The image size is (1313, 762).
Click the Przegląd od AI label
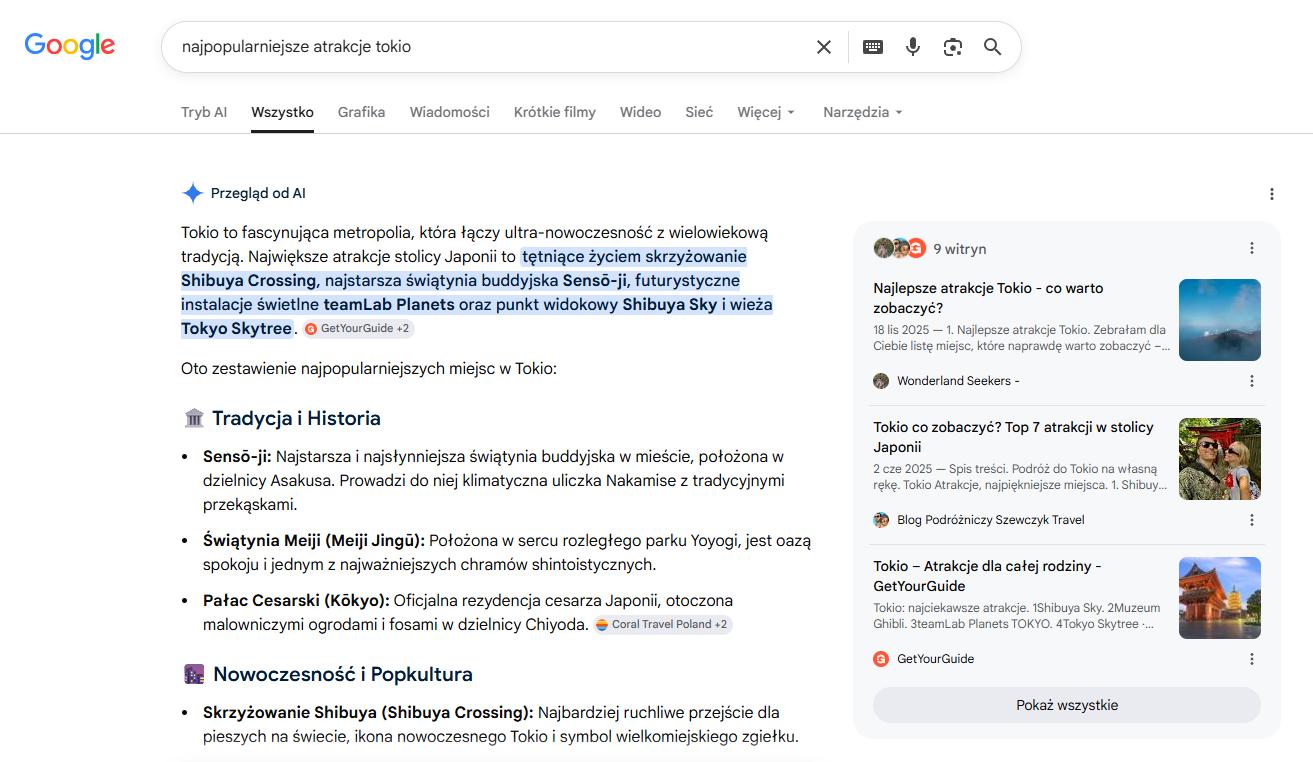tap(258, 193)
